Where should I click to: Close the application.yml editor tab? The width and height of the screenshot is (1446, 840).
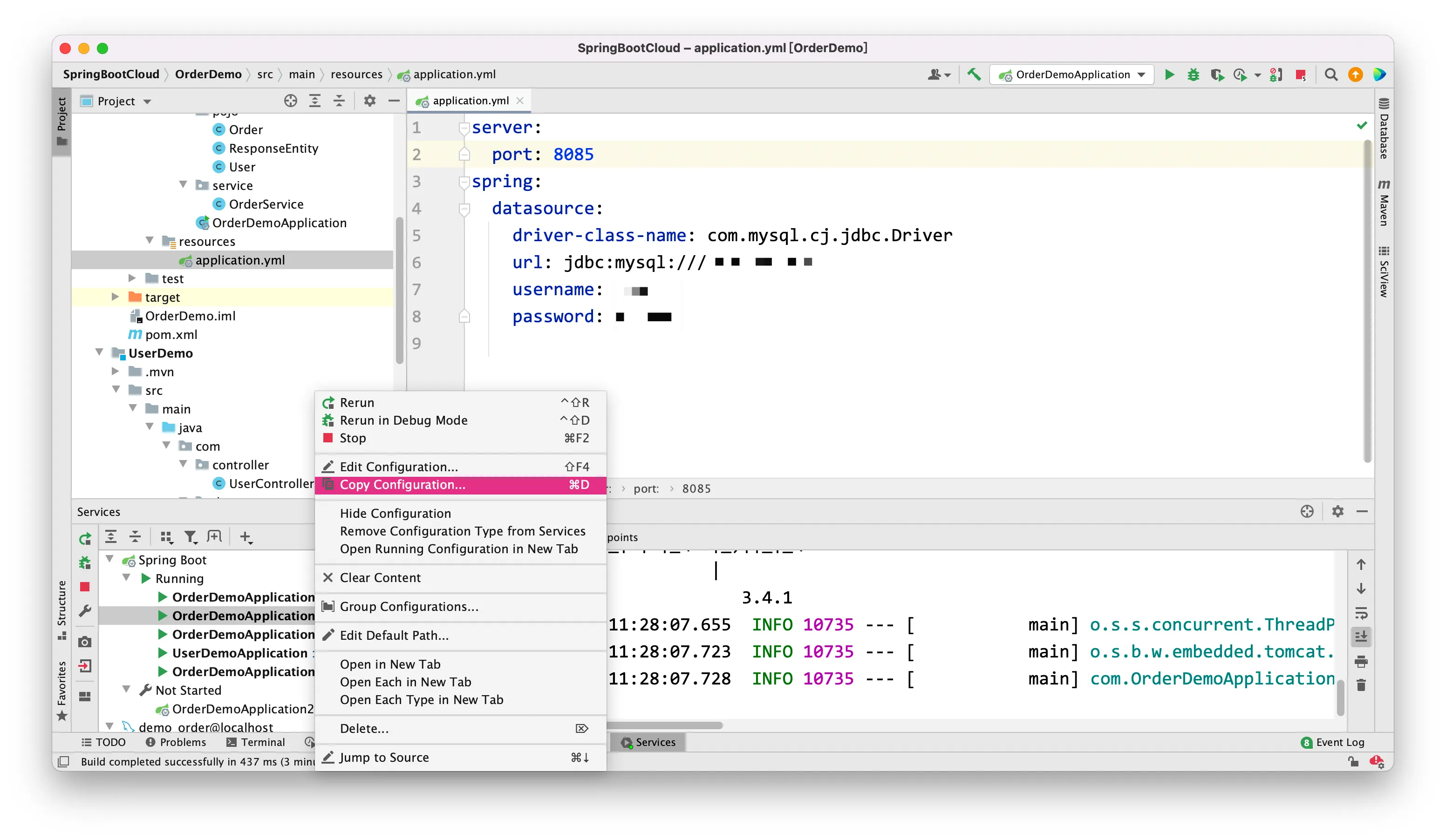[x=520, y=101]
